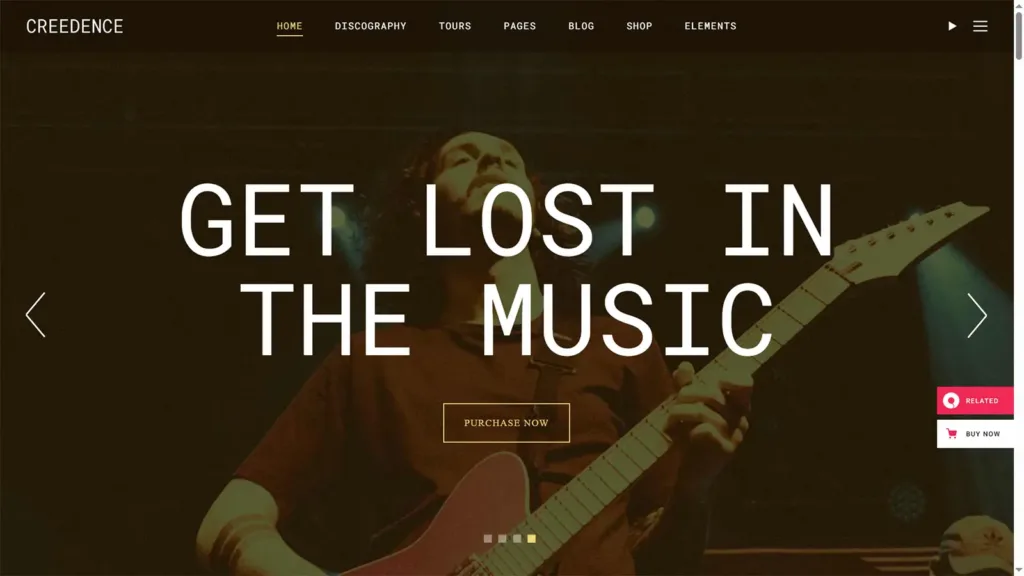Select the highlighted fourth slider dot
Screen dimensions: 1024x576
click(x=532, y=539)
